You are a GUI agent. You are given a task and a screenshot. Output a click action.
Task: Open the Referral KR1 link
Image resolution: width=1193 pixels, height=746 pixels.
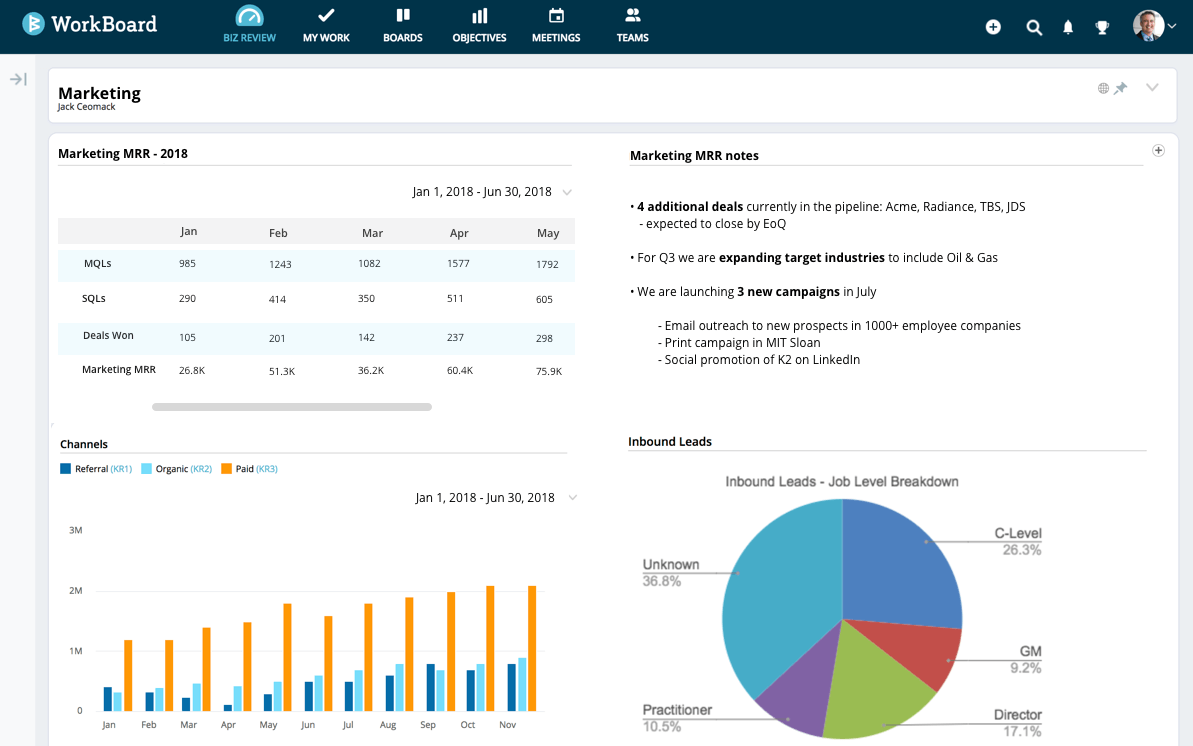click(x=121, y=469)
